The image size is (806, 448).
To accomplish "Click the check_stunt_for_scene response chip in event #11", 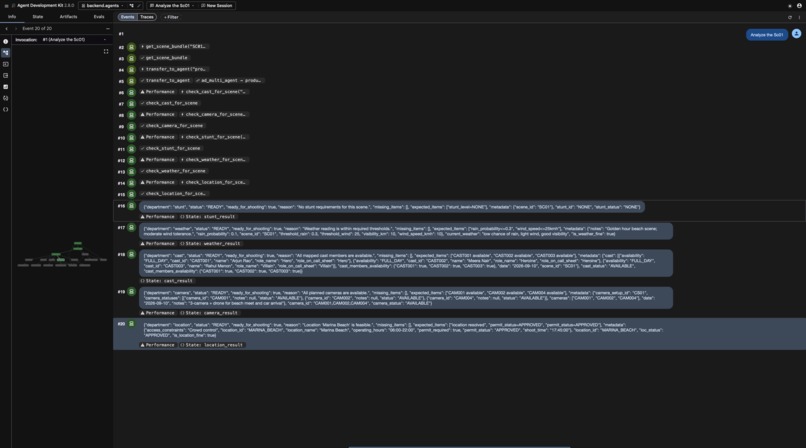I will [171, 148].
